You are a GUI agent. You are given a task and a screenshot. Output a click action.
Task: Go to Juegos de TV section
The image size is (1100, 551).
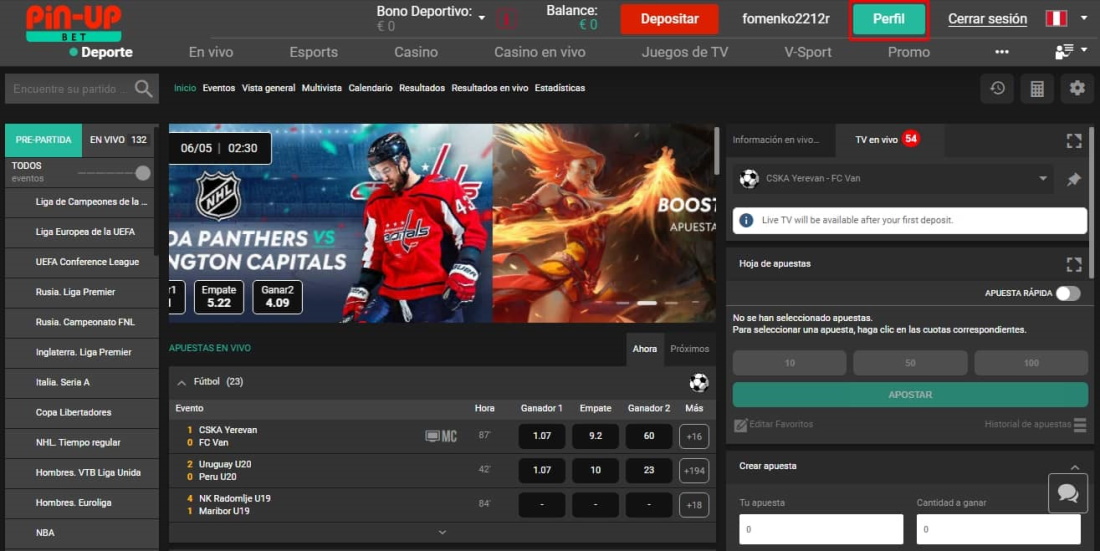point(685,52)
